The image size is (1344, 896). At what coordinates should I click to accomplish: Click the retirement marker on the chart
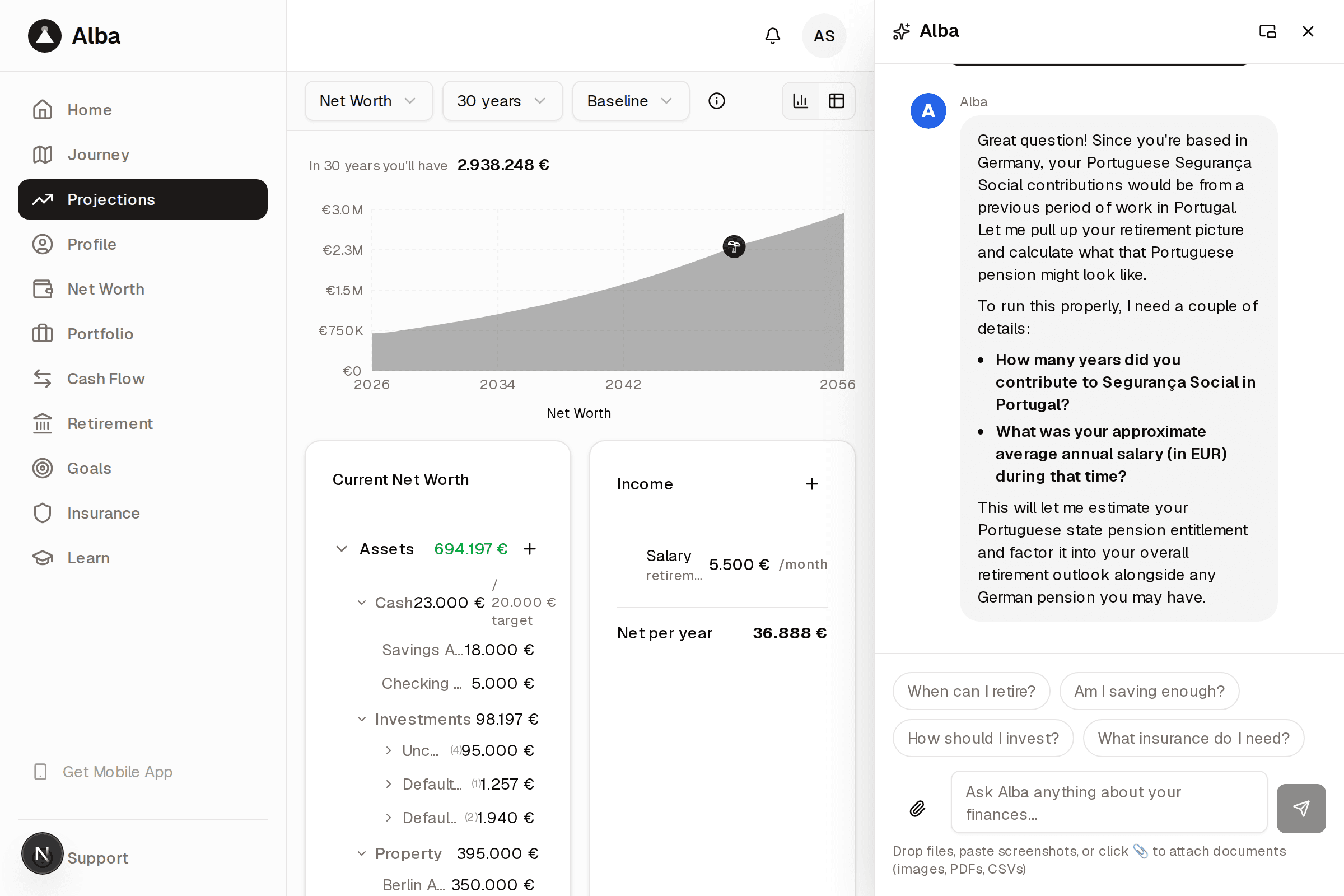click(734, 247)
